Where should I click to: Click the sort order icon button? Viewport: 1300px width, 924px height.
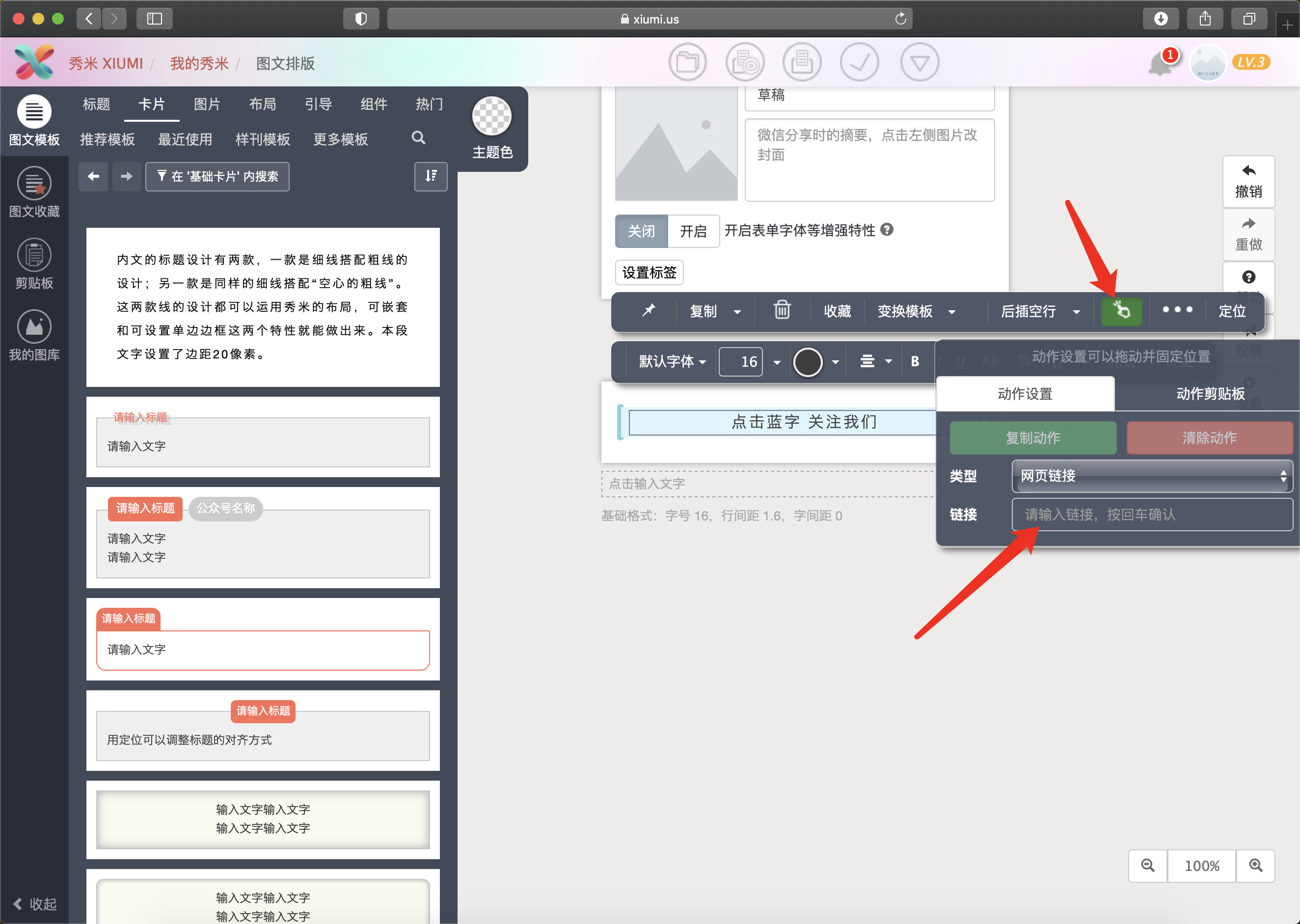click(431, 176)
